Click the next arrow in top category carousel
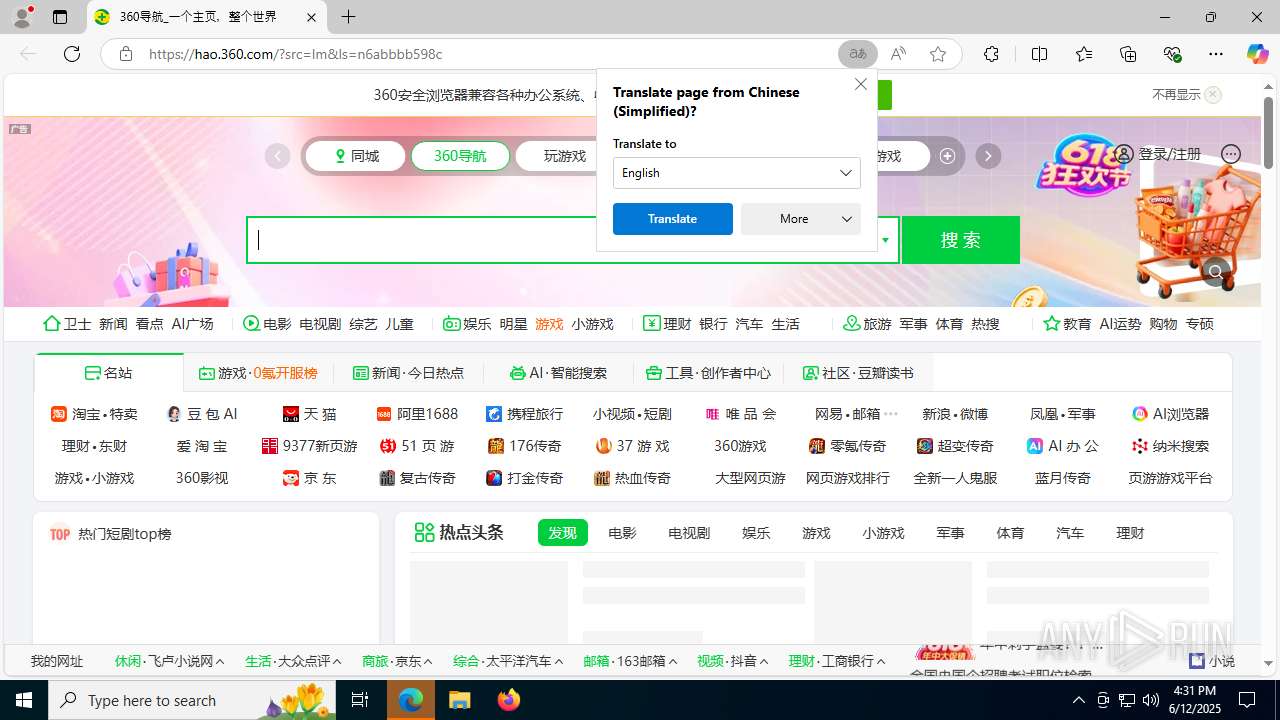The width and height of the screenshot is (1280, 720). 988,156
